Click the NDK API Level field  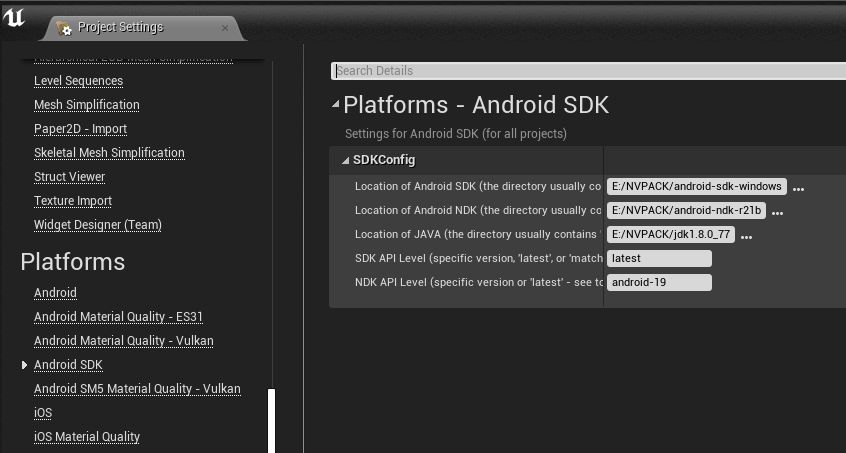(x=659, y=282)
